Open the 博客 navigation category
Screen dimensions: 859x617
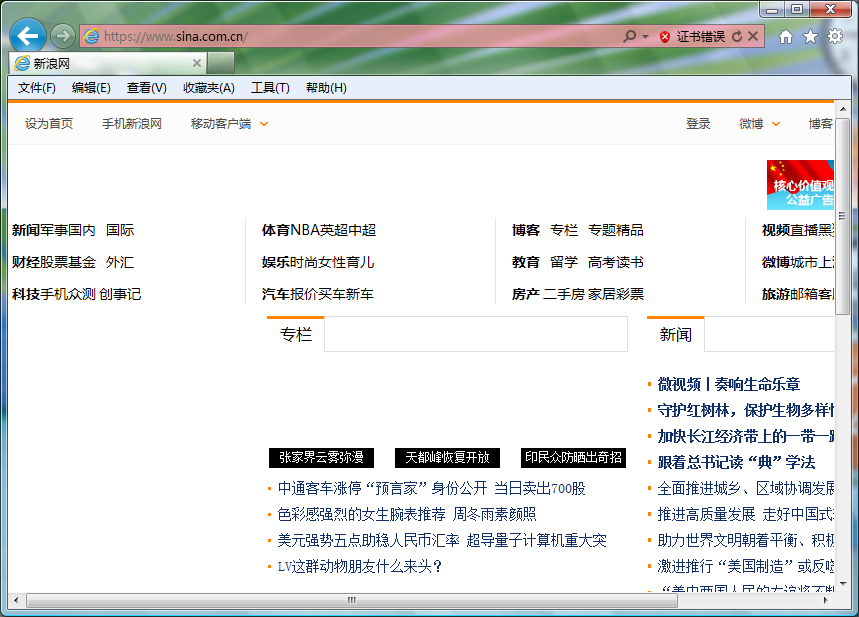point(526,230)
